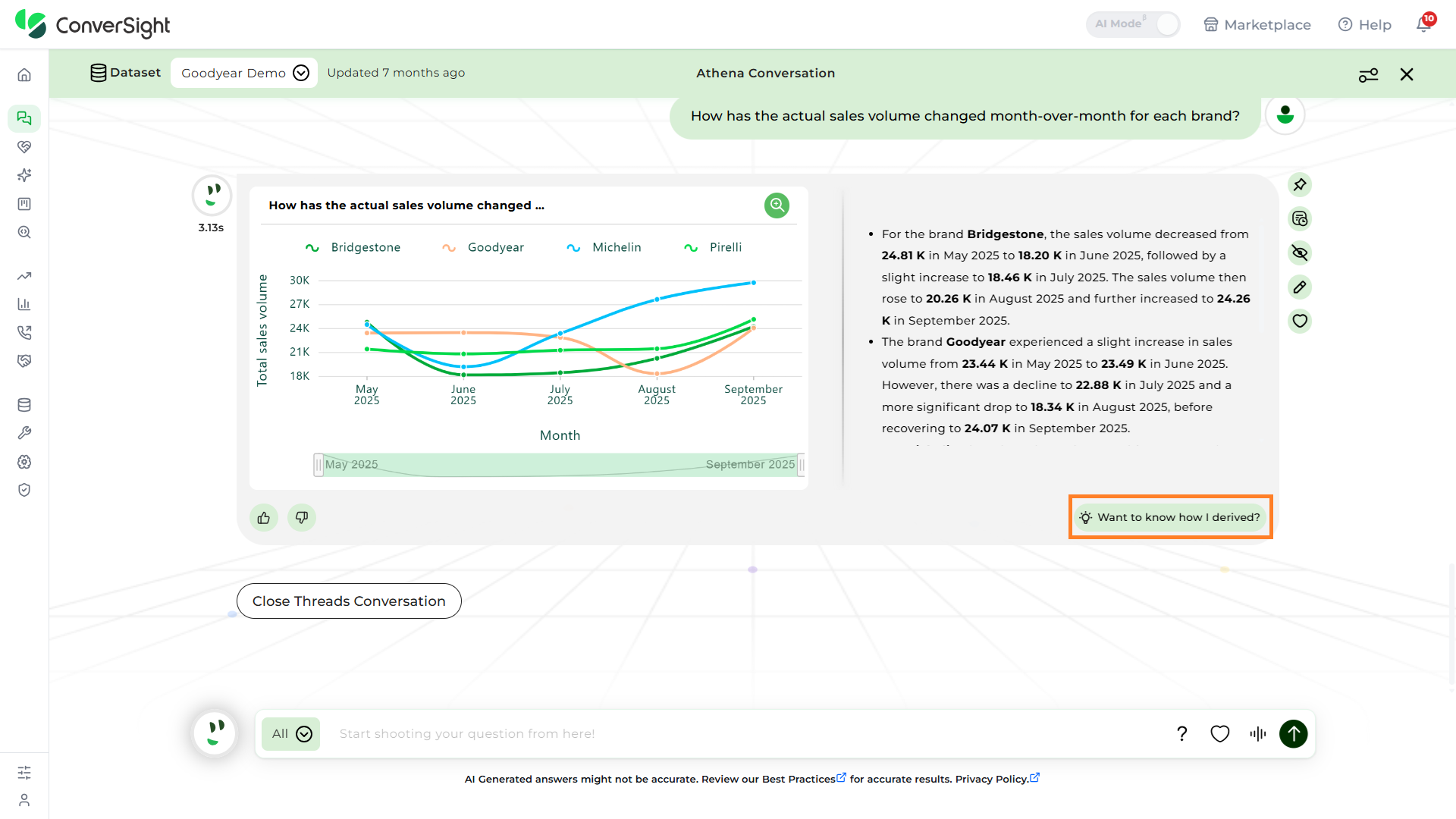Open the Help menu item
The image size is (1456, 819).
pos(1365,24)
